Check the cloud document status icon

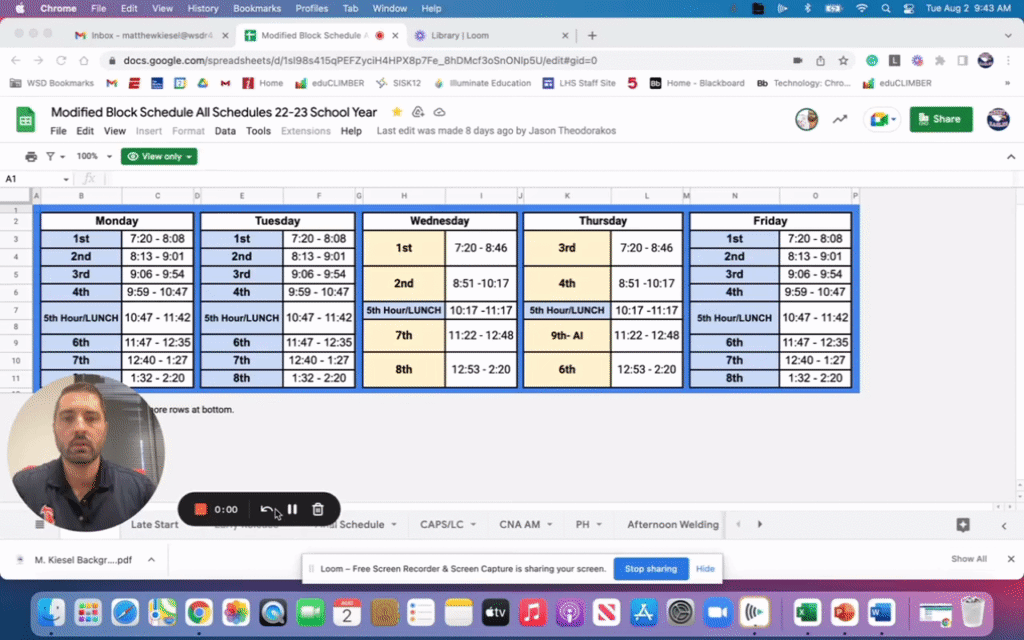(440, 112)
